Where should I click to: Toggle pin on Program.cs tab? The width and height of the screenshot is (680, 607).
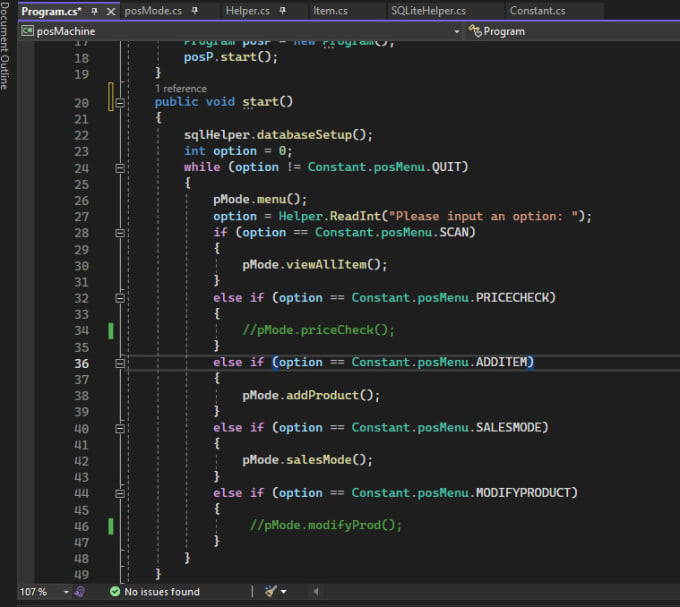[x=95, y=11]
